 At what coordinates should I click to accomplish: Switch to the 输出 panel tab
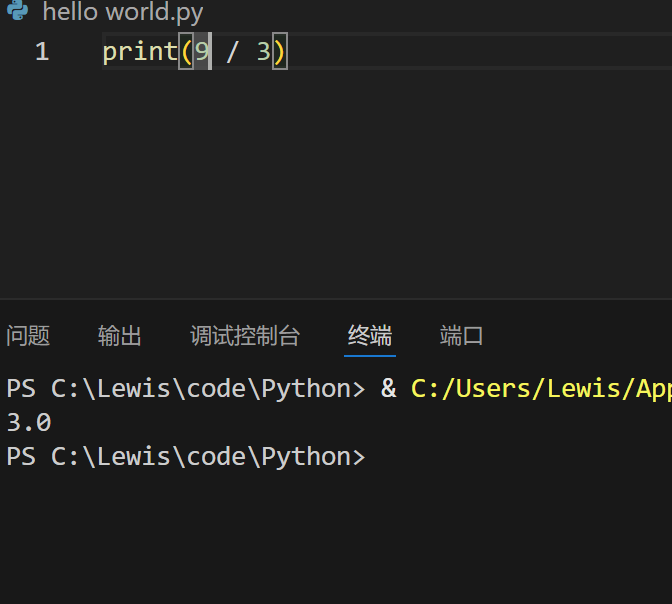[120, 336]
